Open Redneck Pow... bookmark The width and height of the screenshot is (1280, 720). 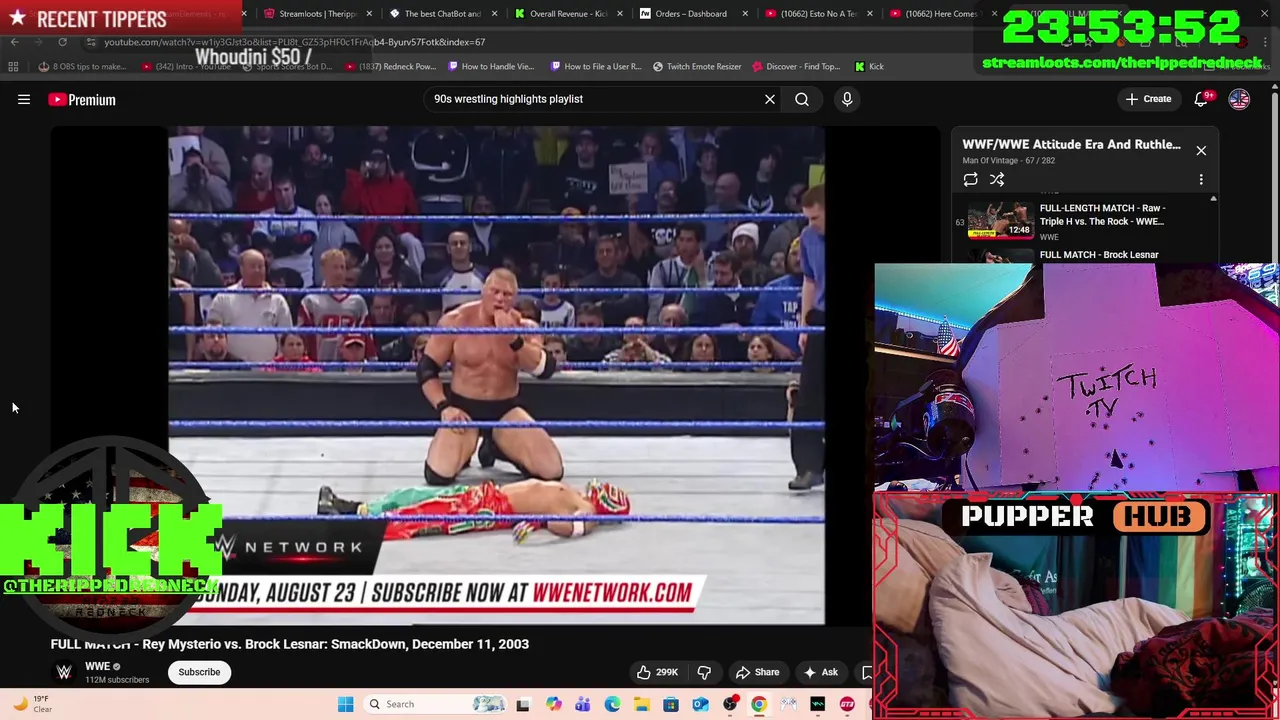point(390,67)
